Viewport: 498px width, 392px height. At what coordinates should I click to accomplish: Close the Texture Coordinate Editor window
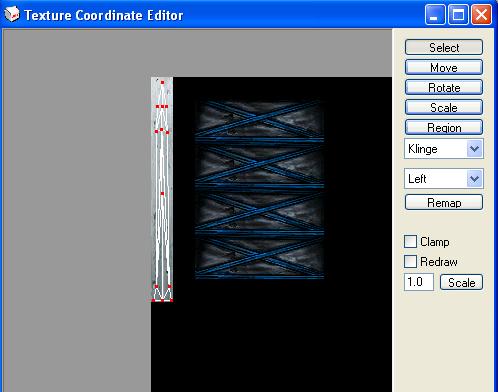[x=481, y=15]
